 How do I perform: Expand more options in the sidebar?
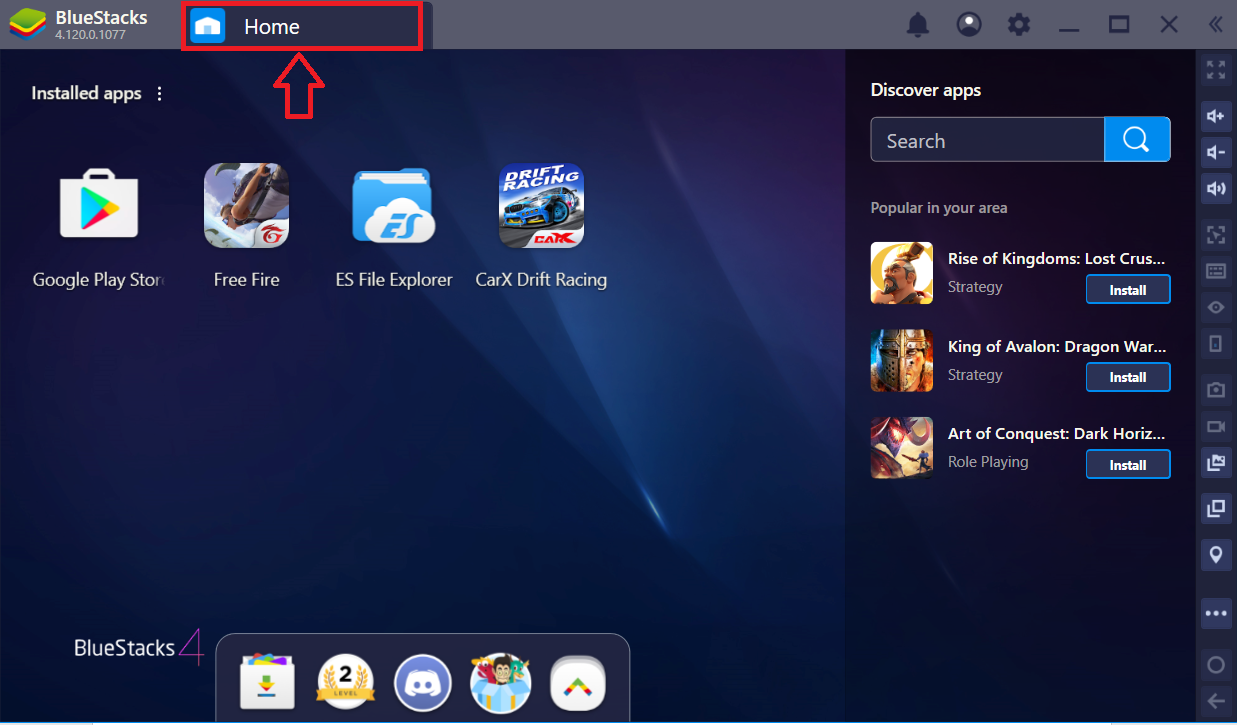click(1216, 612)
